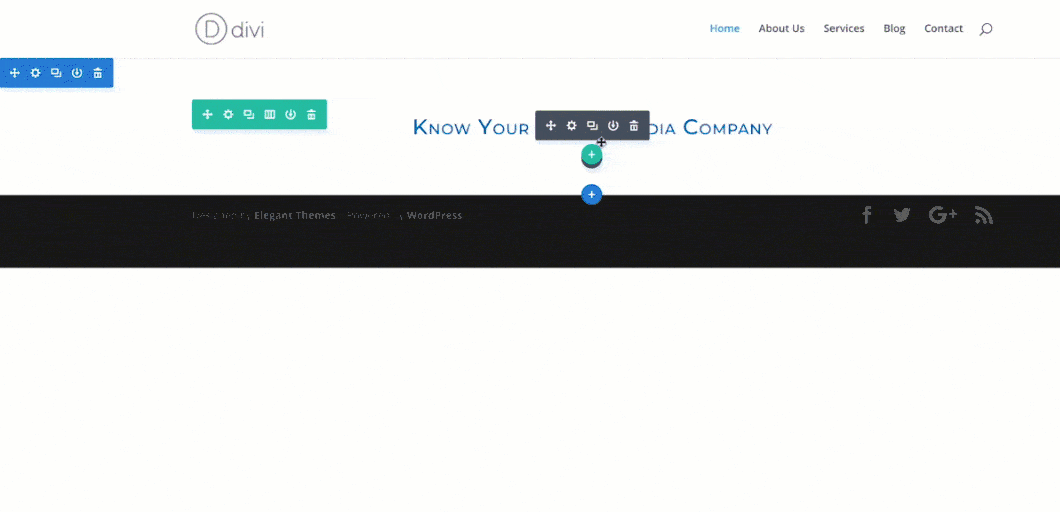Click the move handle on green row toolbar

point(207,115)
